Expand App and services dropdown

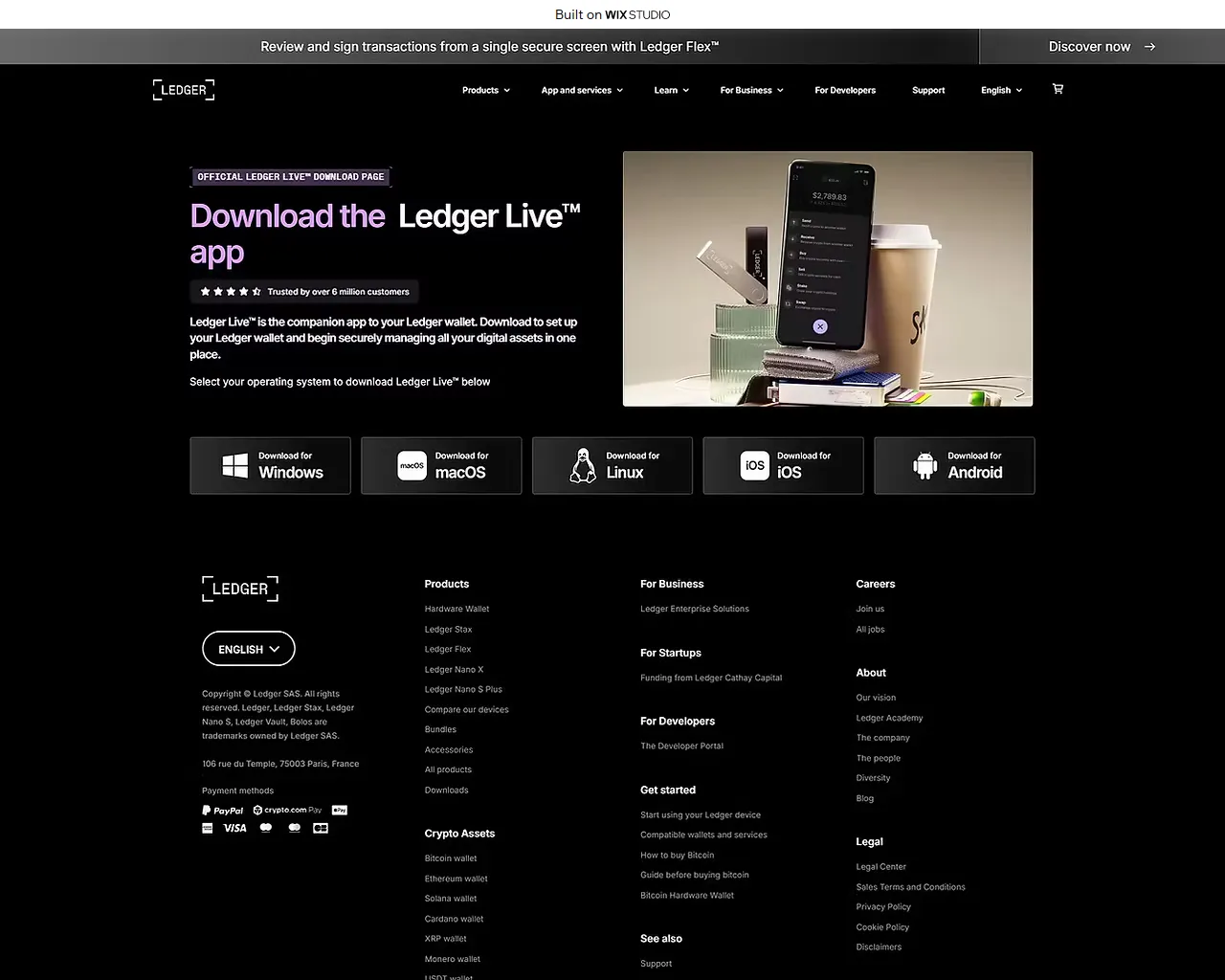(x=582, y=90)
